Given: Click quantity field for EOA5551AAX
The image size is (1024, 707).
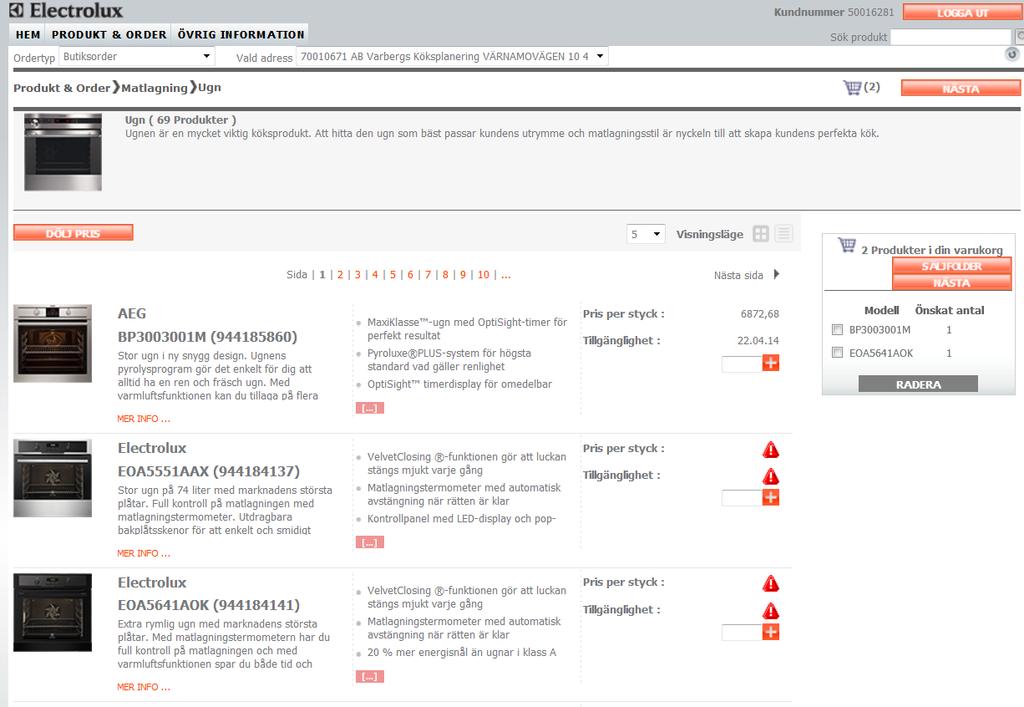Looking at the screenshot, I should 742,498.
